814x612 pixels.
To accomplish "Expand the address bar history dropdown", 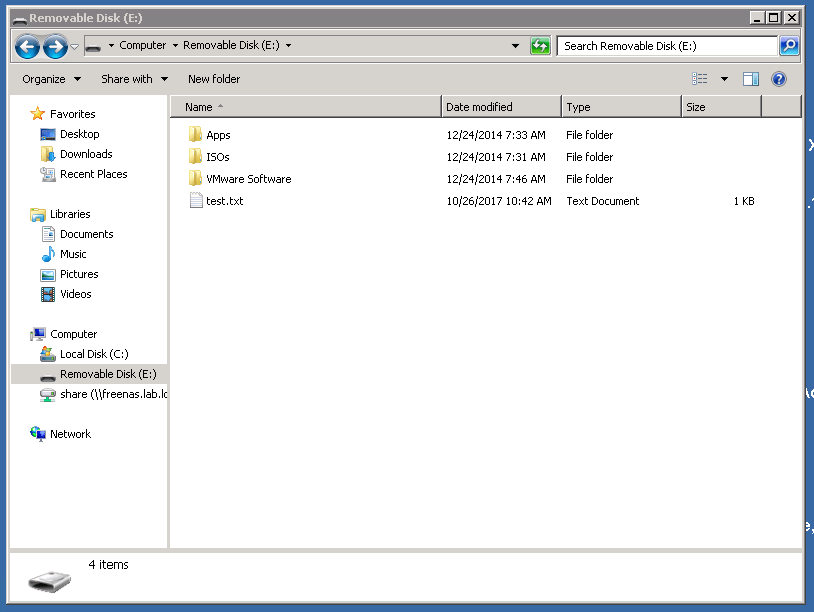I will coord(515,46).
